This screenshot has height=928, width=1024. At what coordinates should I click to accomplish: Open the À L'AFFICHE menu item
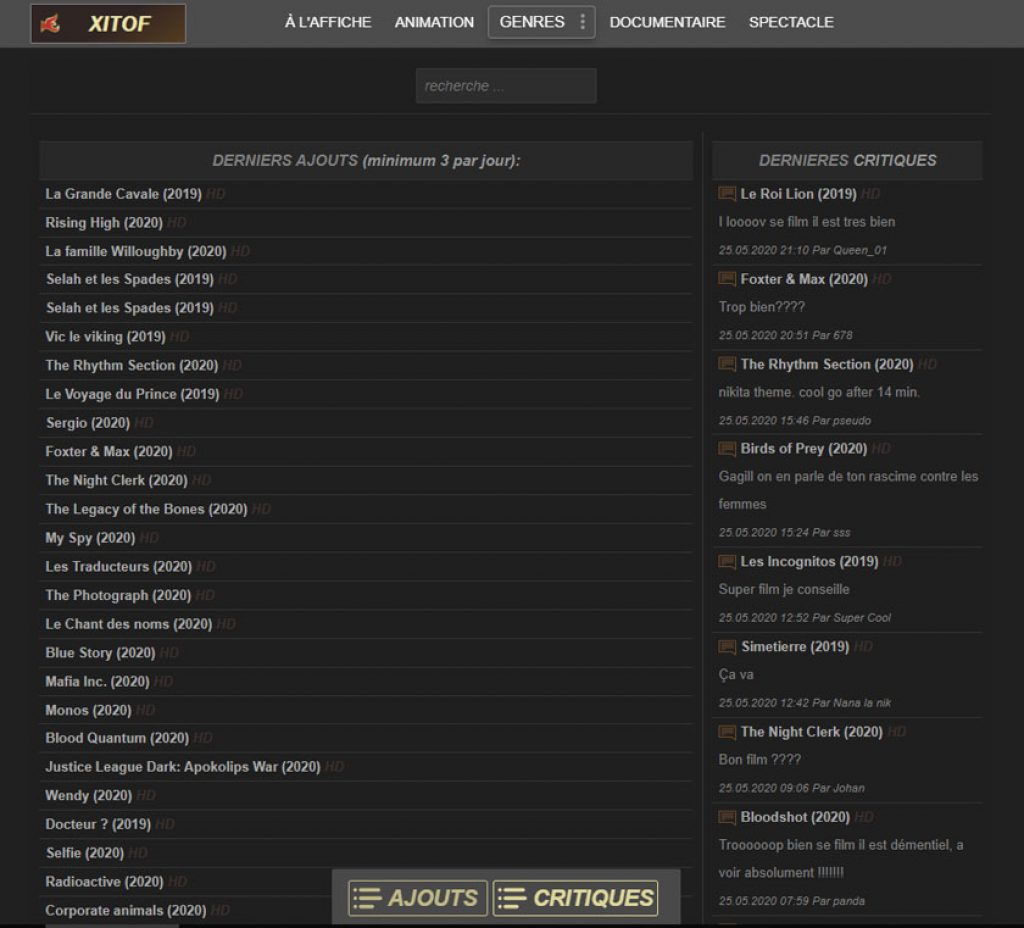(327, 22)
